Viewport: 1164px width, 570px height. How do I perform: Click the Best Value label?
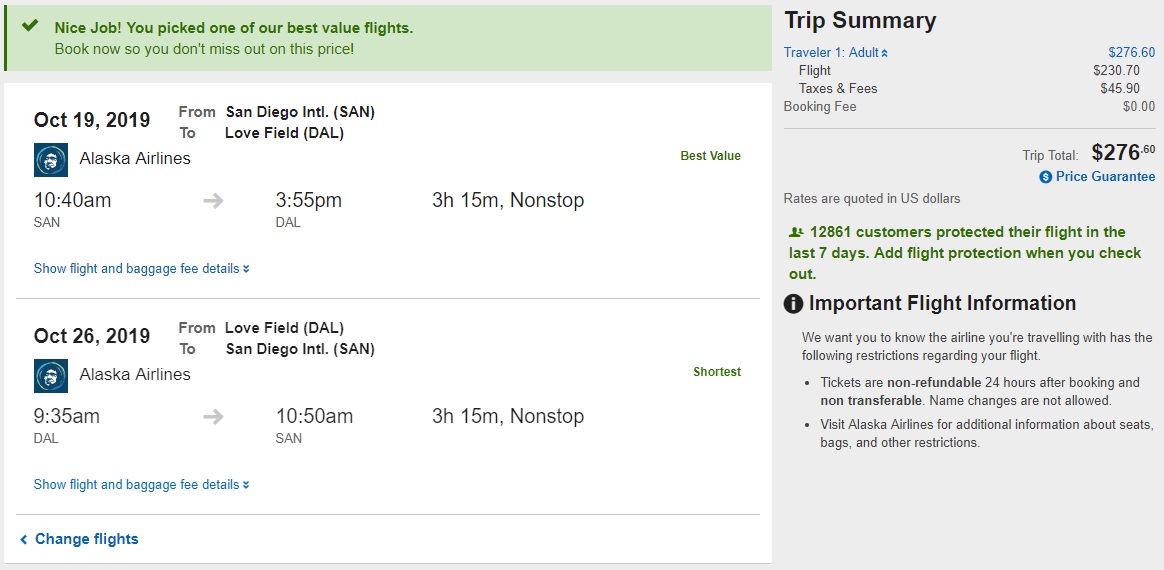(710, 156)
